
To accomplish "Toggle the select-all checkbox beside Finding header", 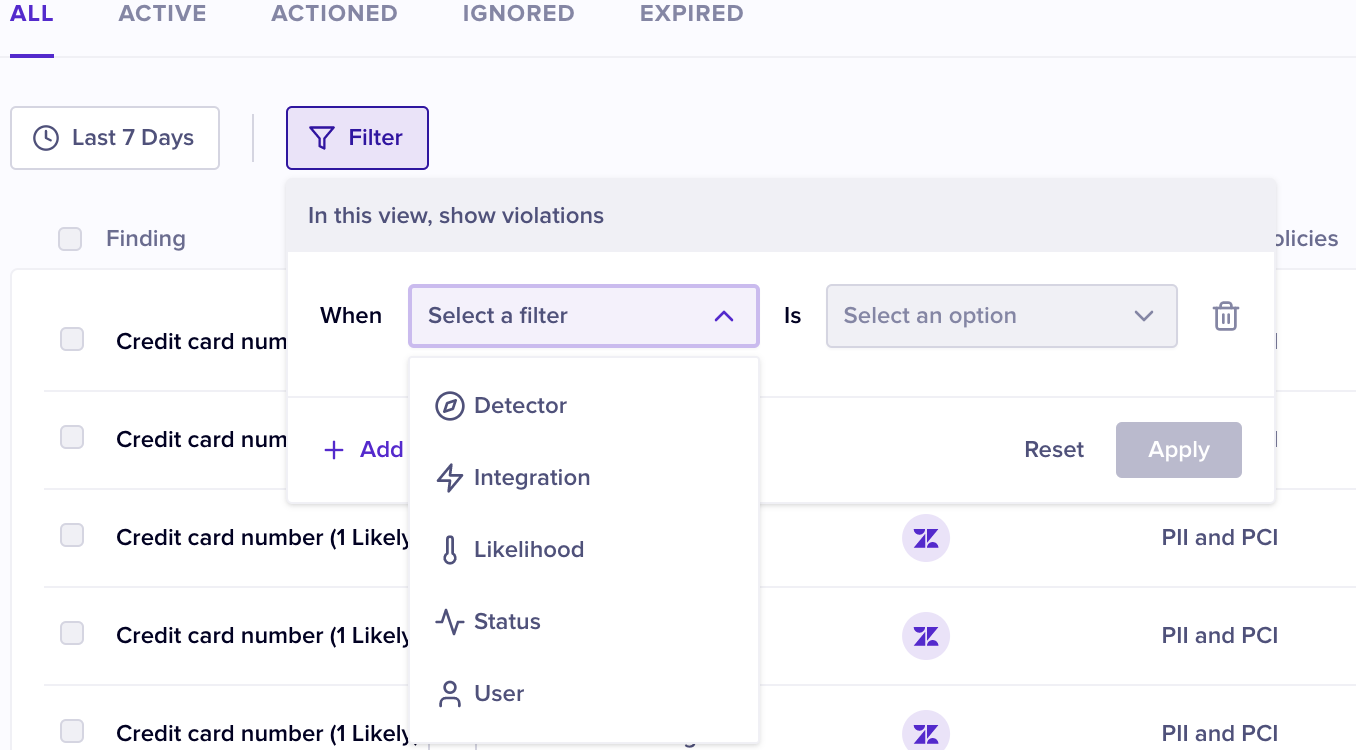I will (x=70, y=239).
